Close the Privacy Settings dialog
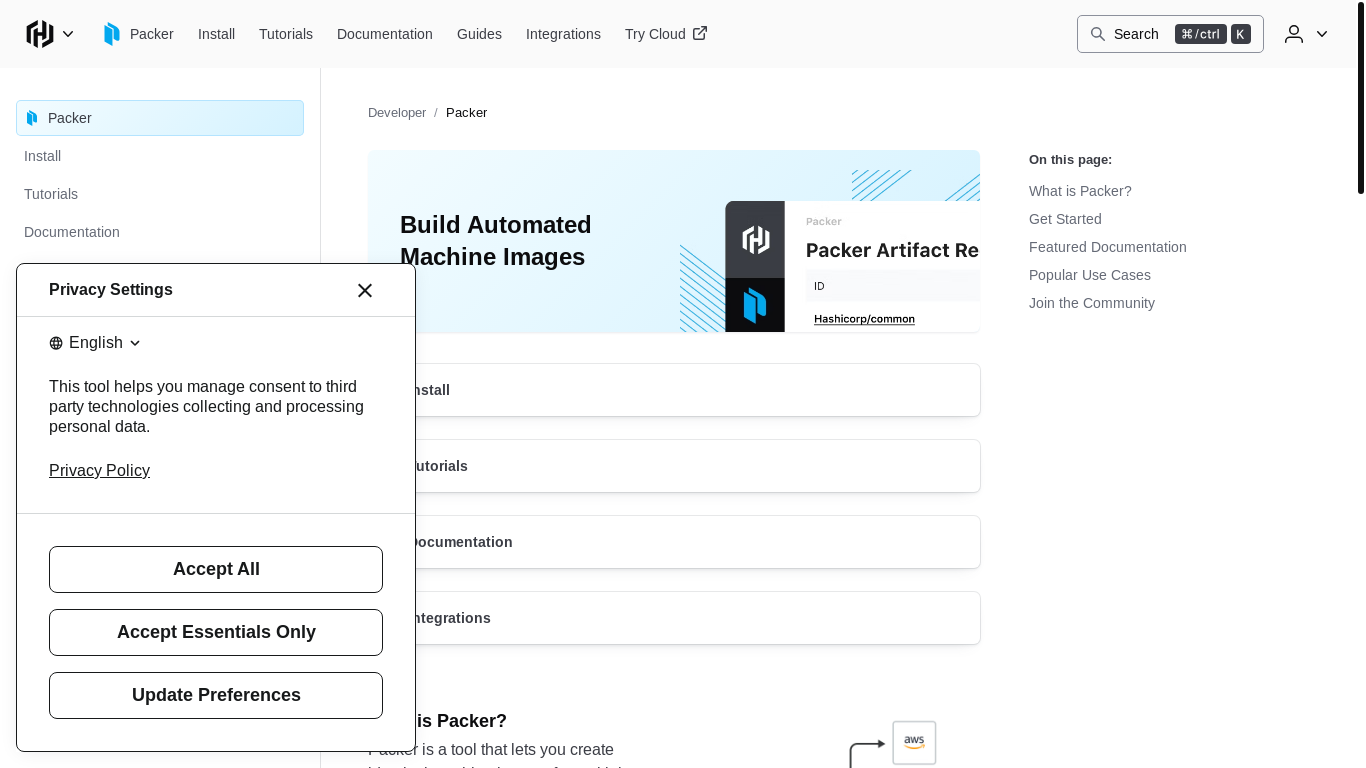The height and width of the screenshot is (768, 1366). coord(365,290)
